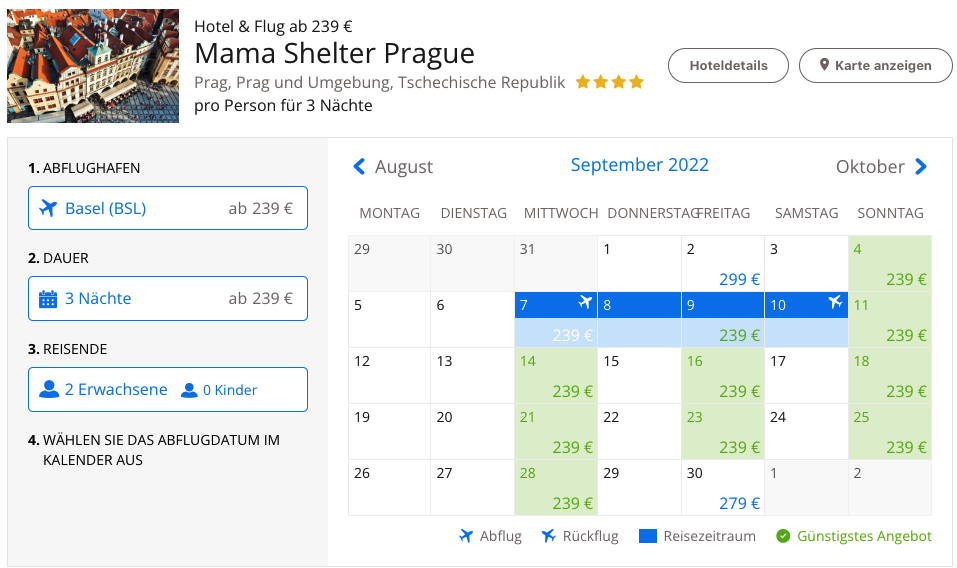This screenshot has width=957, height=568.
Task: Open the Basel (BSL) departure airport dropdown
Action: click(x=167, y=208)
